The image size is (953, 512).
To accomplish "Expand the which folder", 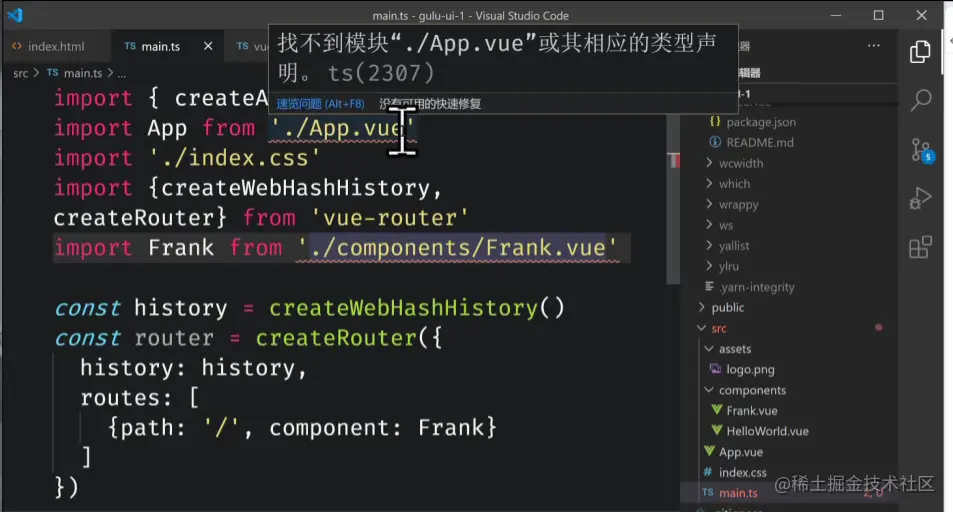I will pyautogui.click(x=734, y=184).
